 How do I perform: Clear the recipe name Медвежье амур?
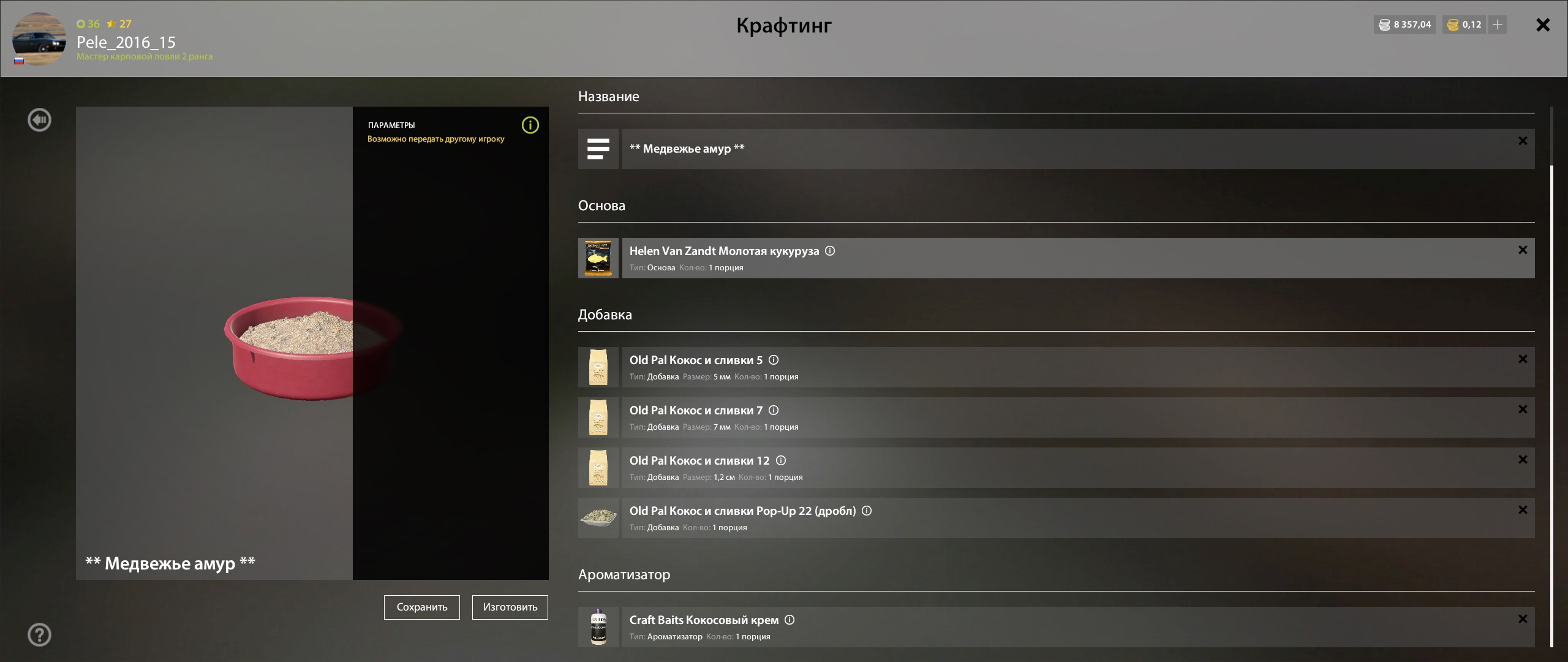coord(1523,141)
